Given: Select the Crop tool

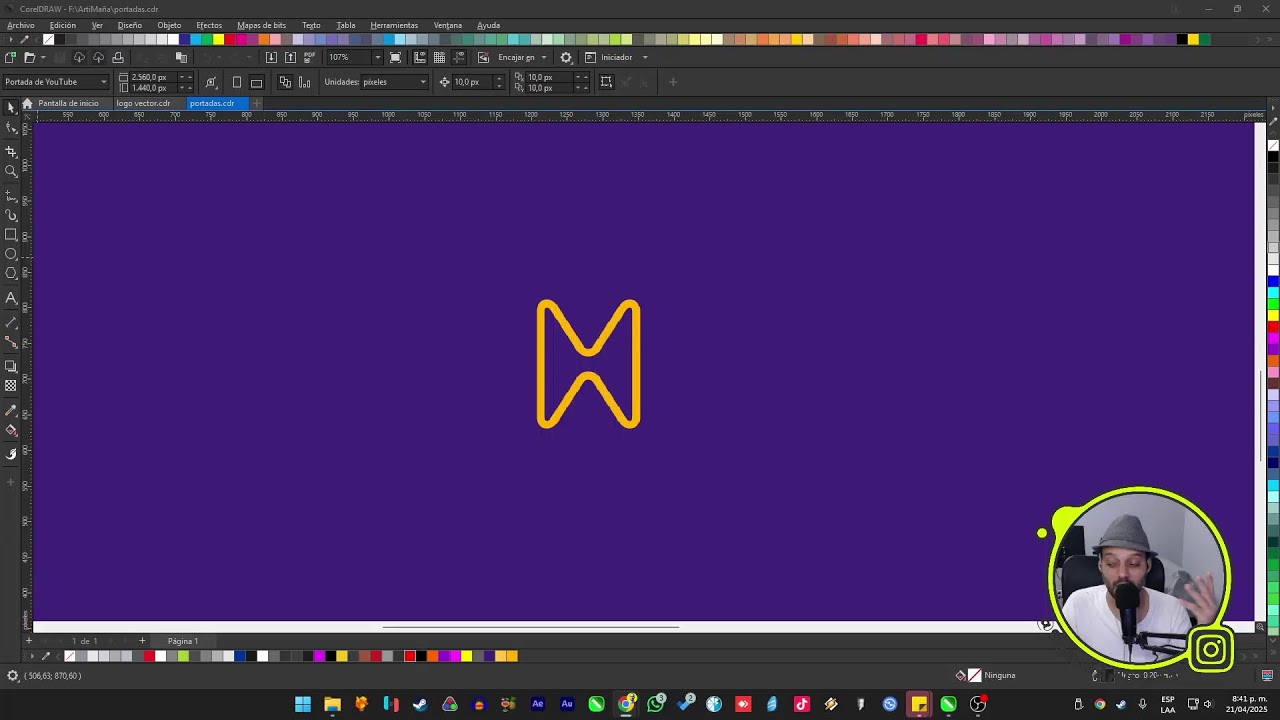Looking at the screenshot, I should click(11, 151).
